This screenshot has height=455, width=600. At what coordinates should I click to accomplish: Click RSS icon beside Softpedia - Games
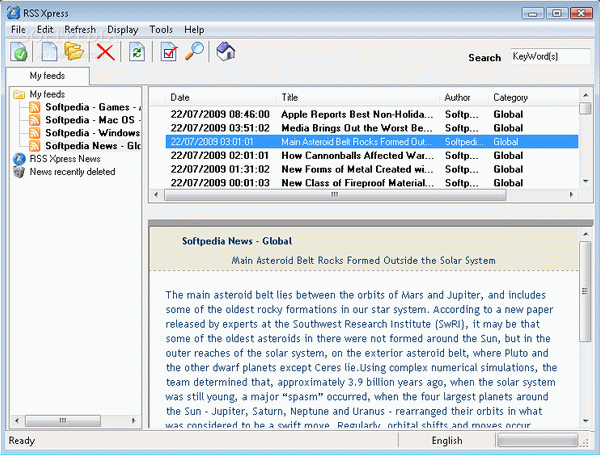pos(34,107)
